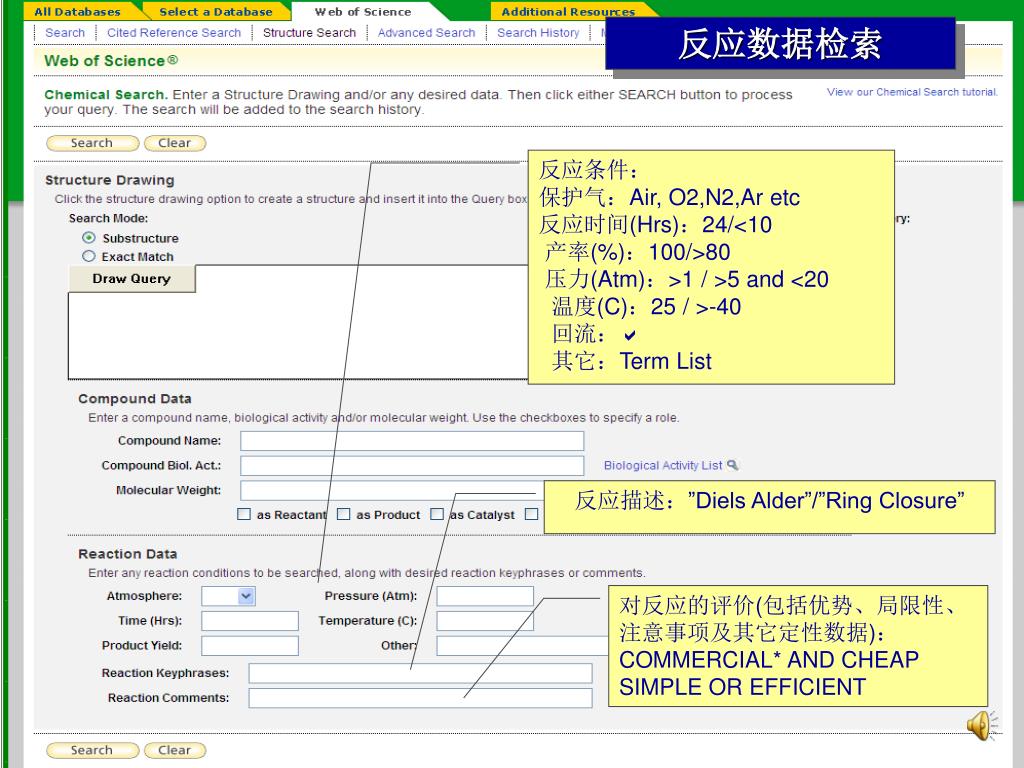
Task: Switch to the All Databases tab
Action: [x=77, y=11]
